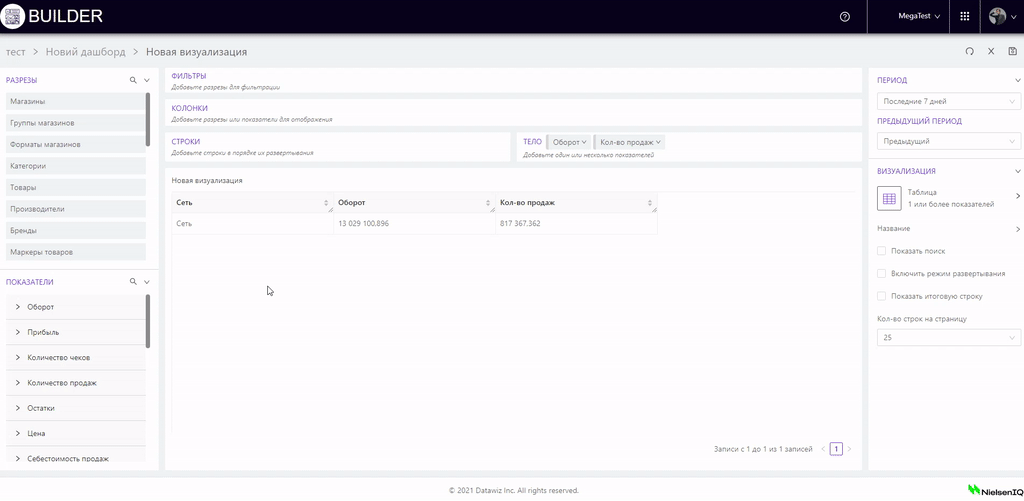Enable the Показать поиск checkbox
This screenshot has height=501, width=1024.
[881, 251]
